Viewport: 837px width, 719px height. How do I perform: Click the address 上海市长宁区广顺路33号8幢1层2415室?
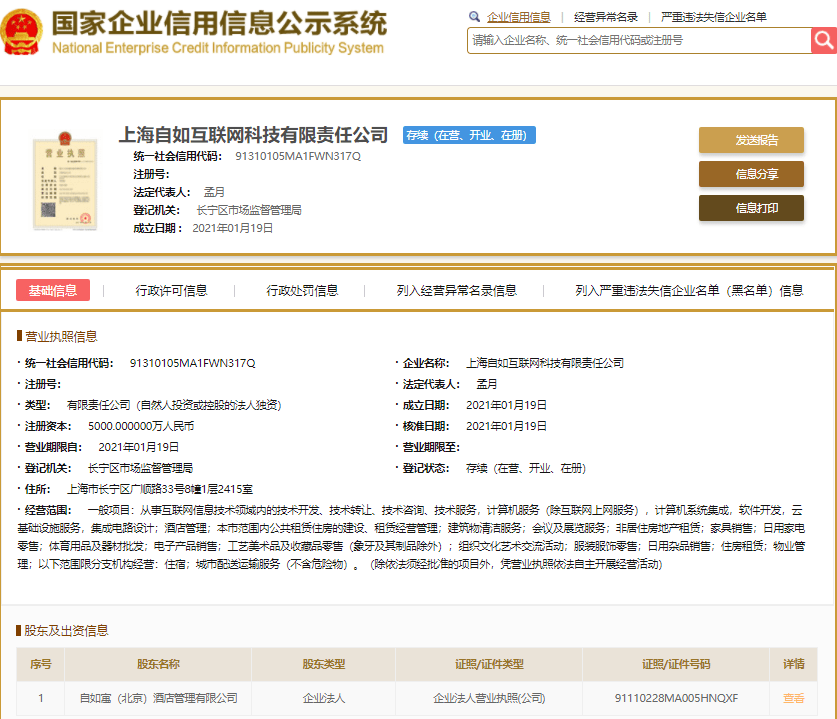[x=160, y=489]
